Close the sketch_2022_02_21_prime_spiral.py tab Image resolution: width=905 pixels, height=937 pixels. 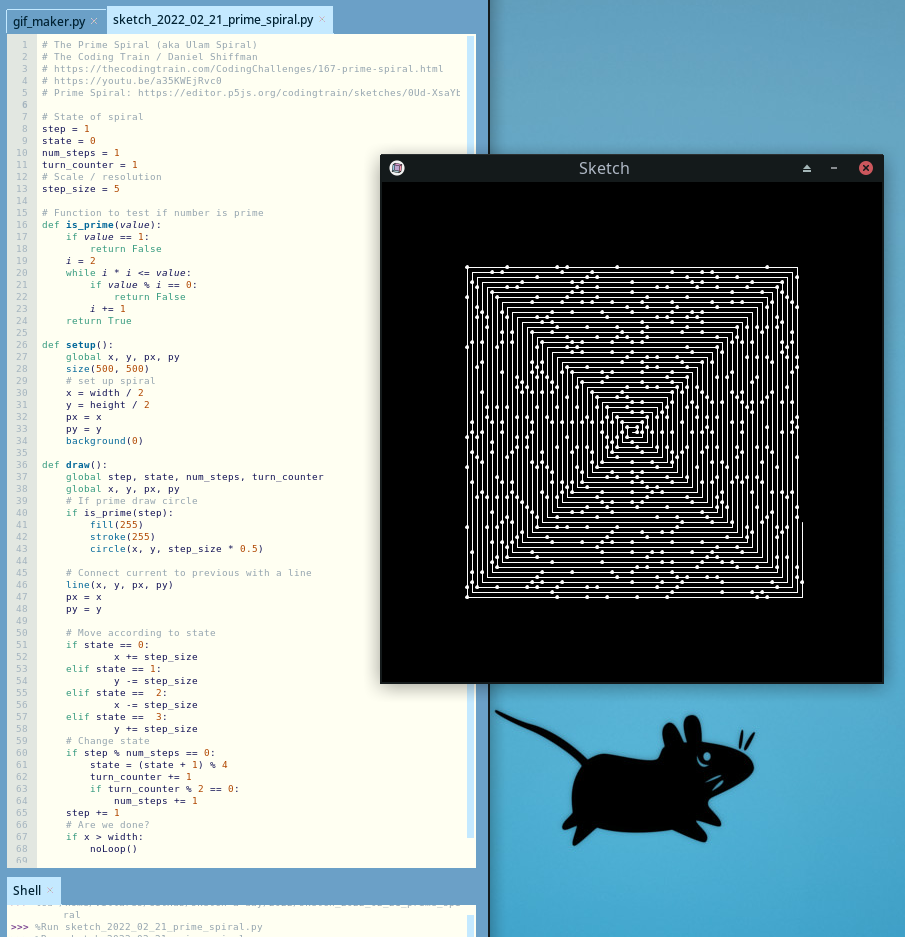coord(322,20)
